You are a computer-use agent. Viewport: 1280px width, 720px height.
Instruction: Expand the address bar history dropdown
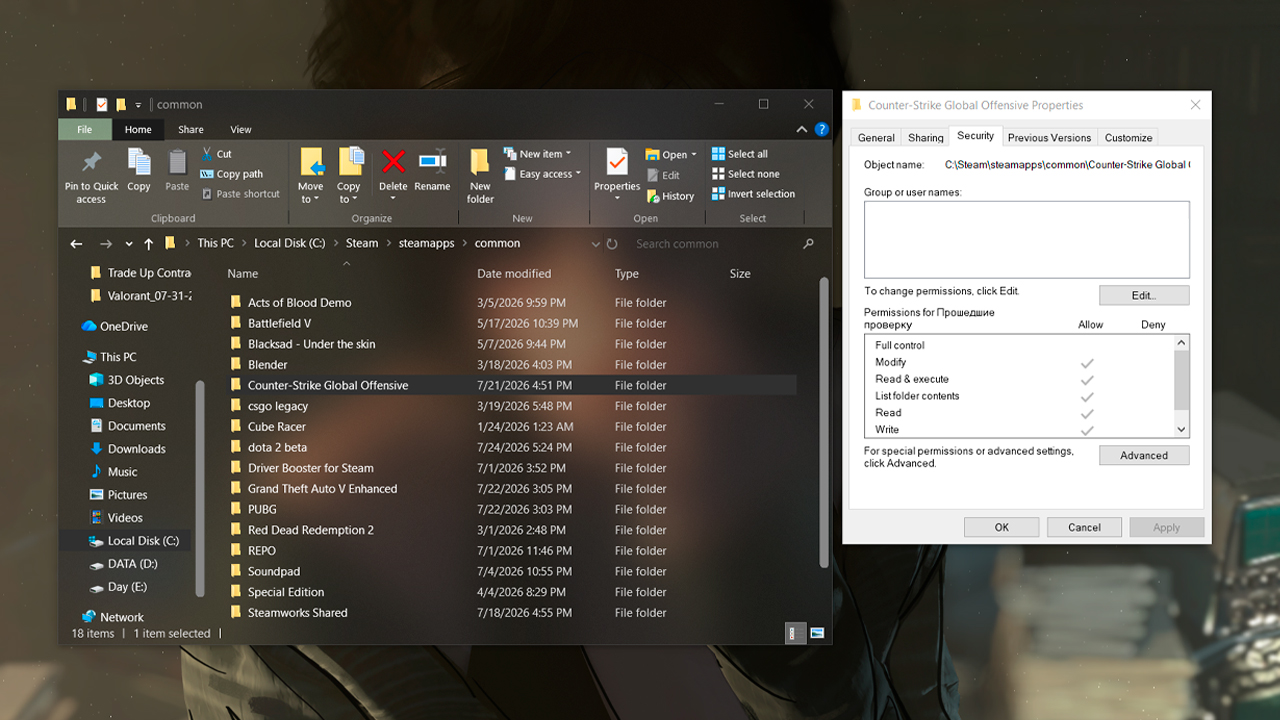pos(596,243)
